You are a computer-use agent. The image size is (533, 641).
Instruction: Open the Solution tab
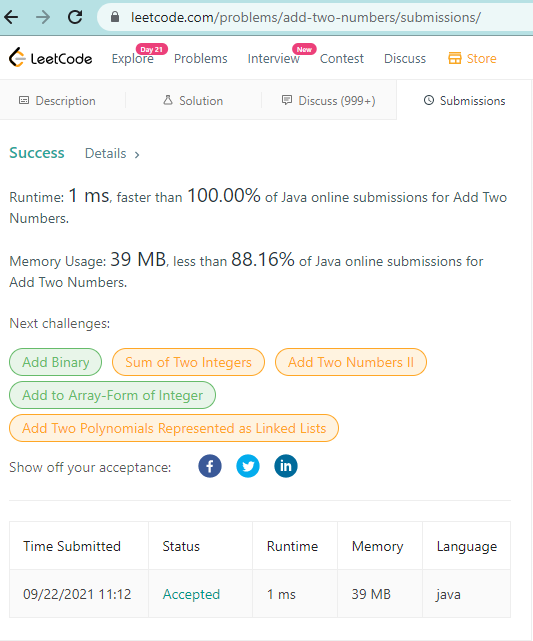click(193, 101)
